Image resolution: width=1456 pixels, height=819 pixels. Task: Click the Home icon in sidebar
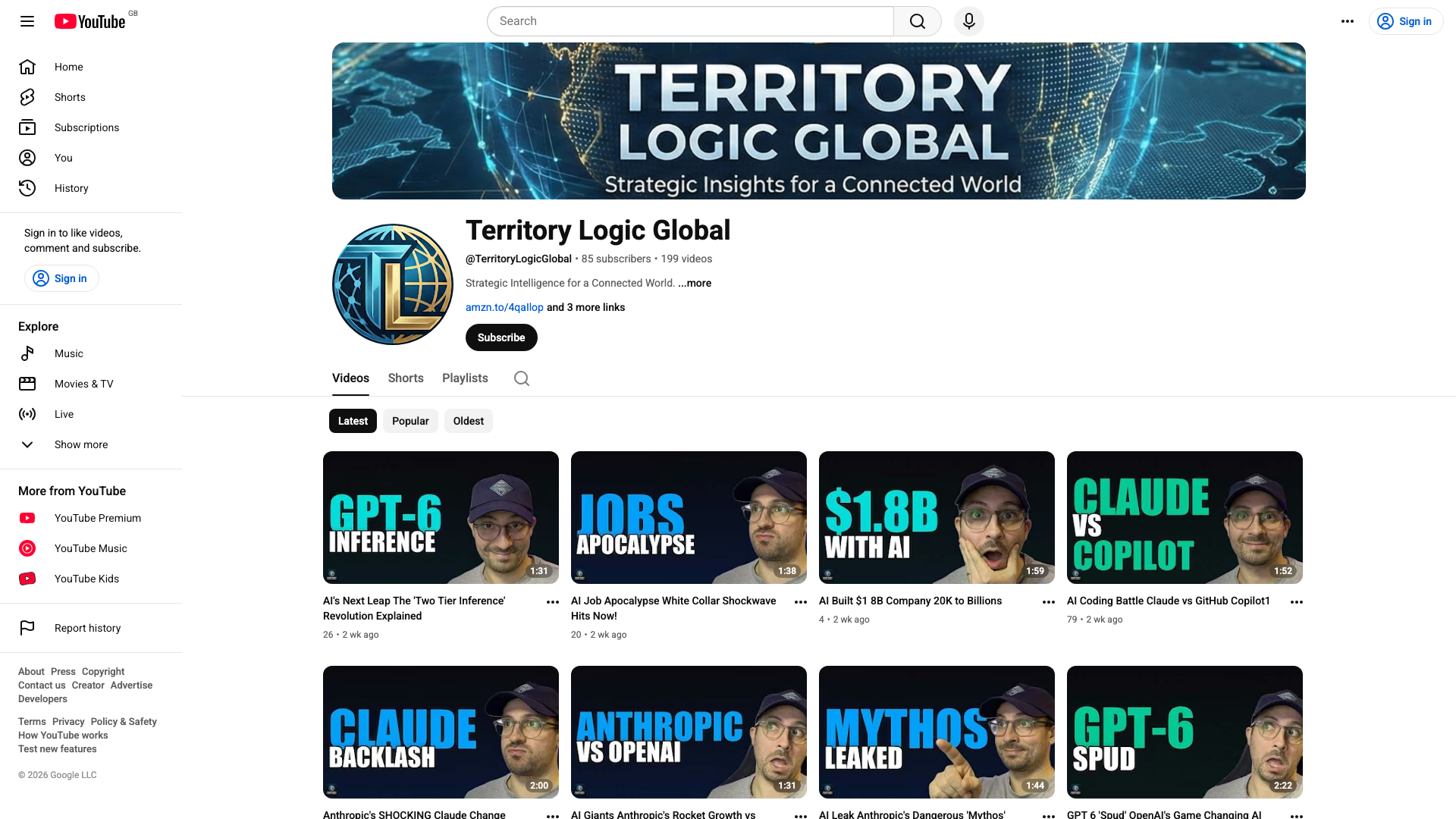click(x=27, y=67)
